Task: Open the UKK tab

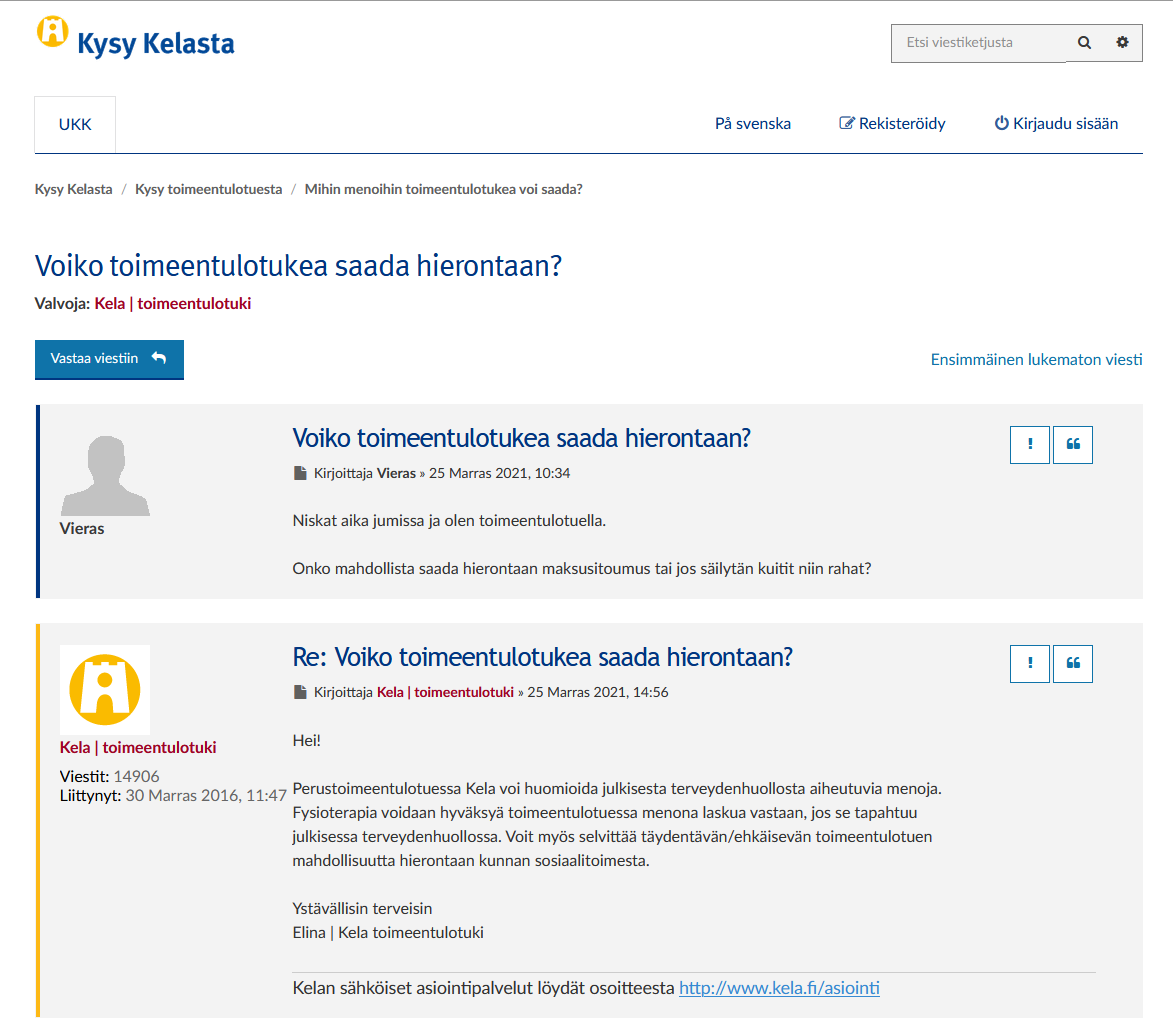Action: pyautogui.click(x=75, y=124)
